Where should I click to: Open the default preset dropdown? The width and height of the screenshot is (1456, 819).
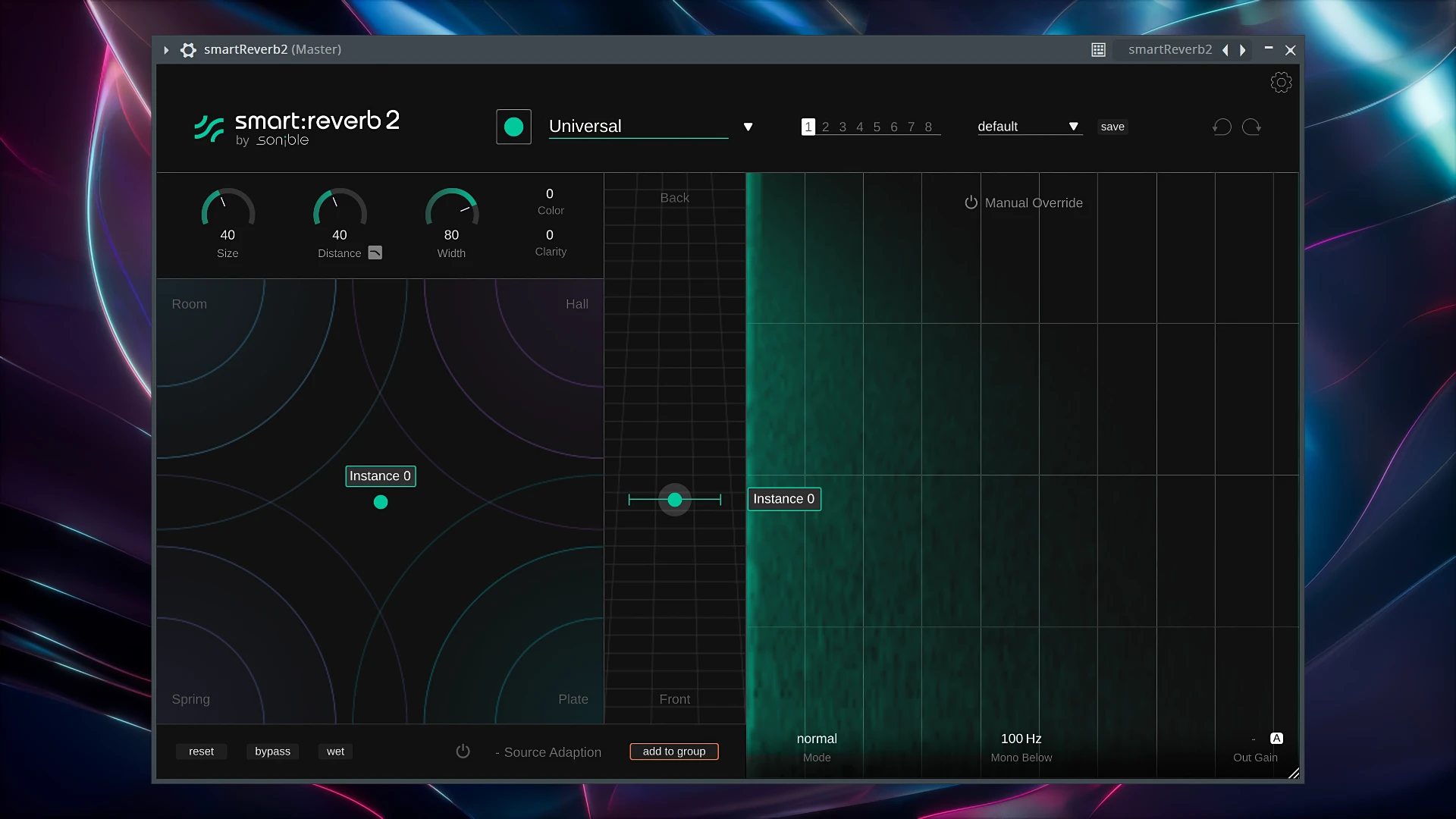coord(1072,127)
